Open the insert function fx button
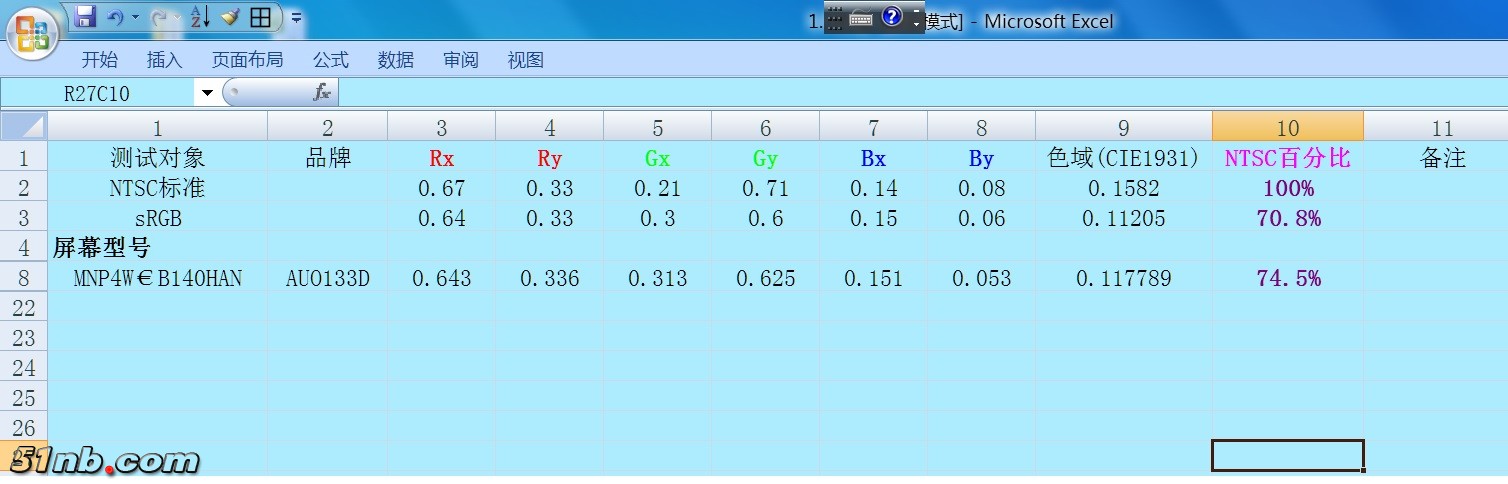Image resolution: width=1508 pixels, height=484 pixels. [321, 93]
